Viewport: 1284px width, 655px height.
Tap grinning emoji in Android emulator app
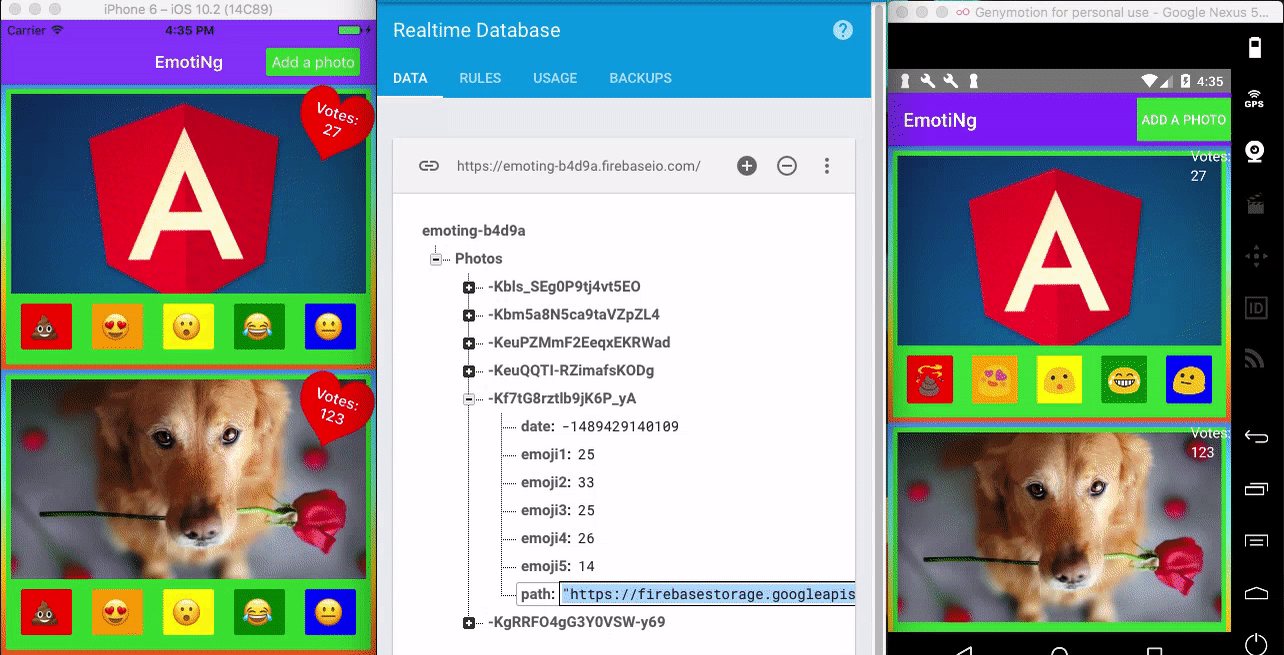[1124, 380]
